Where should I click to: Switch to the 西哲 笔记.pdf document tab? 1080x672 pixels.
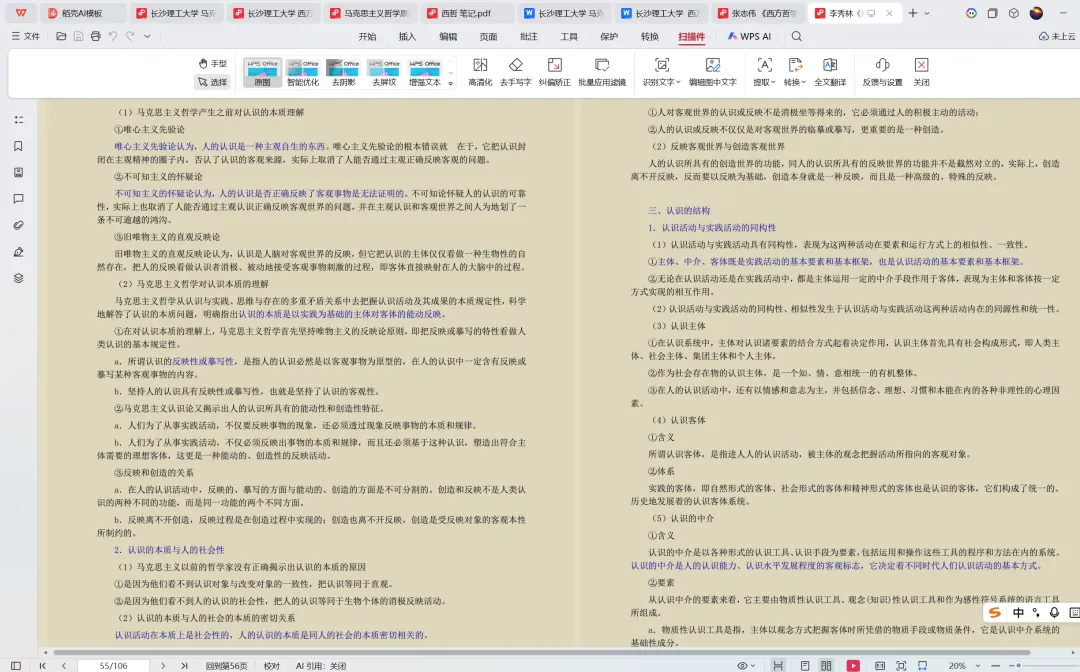466,13
